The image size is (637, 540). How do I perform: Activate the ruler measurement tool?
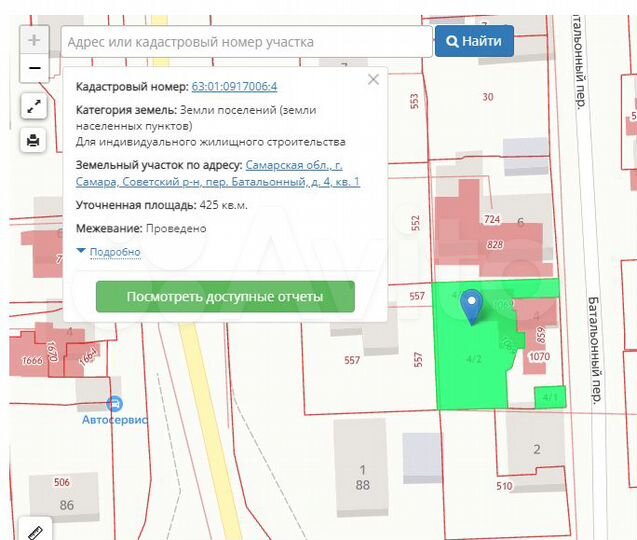[x=35, y=530]
